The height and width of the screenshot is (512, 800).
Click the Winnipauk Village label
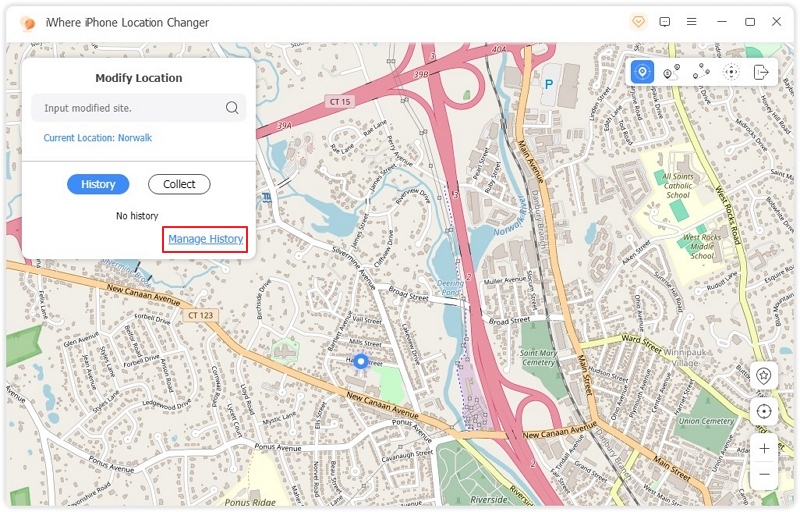click(x=684, y=357)
